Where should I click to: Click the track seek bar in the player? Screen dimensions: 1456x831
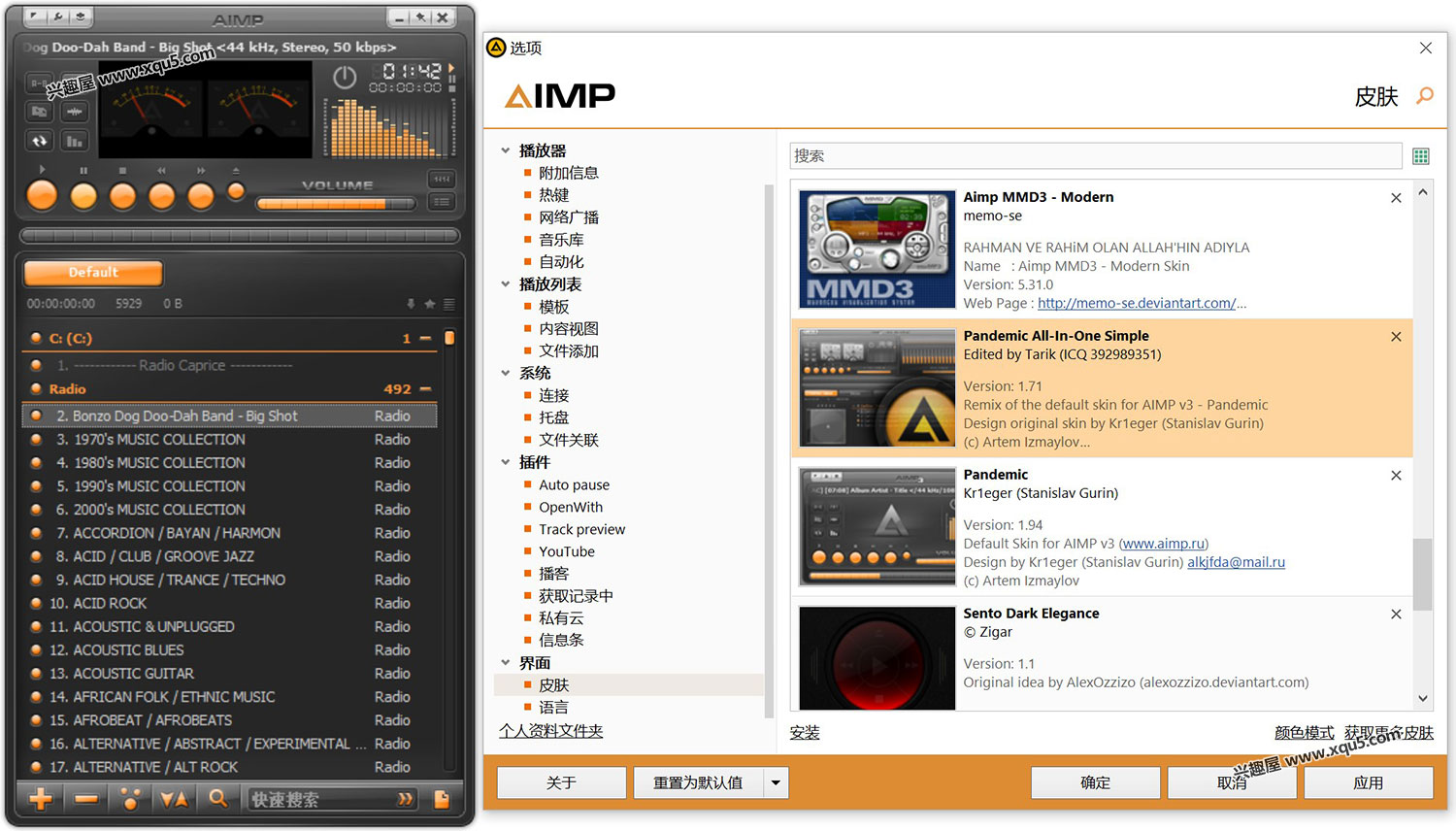pyautogui.click(x=239, y=235)
